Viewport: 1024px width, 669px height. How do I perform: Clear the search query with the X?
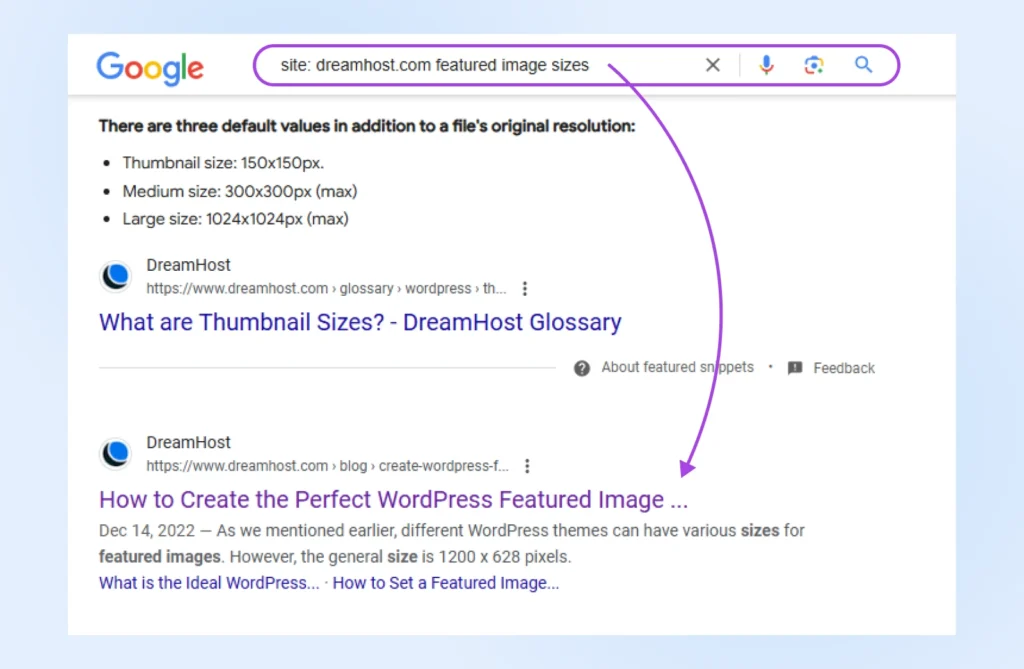point(713,65)
